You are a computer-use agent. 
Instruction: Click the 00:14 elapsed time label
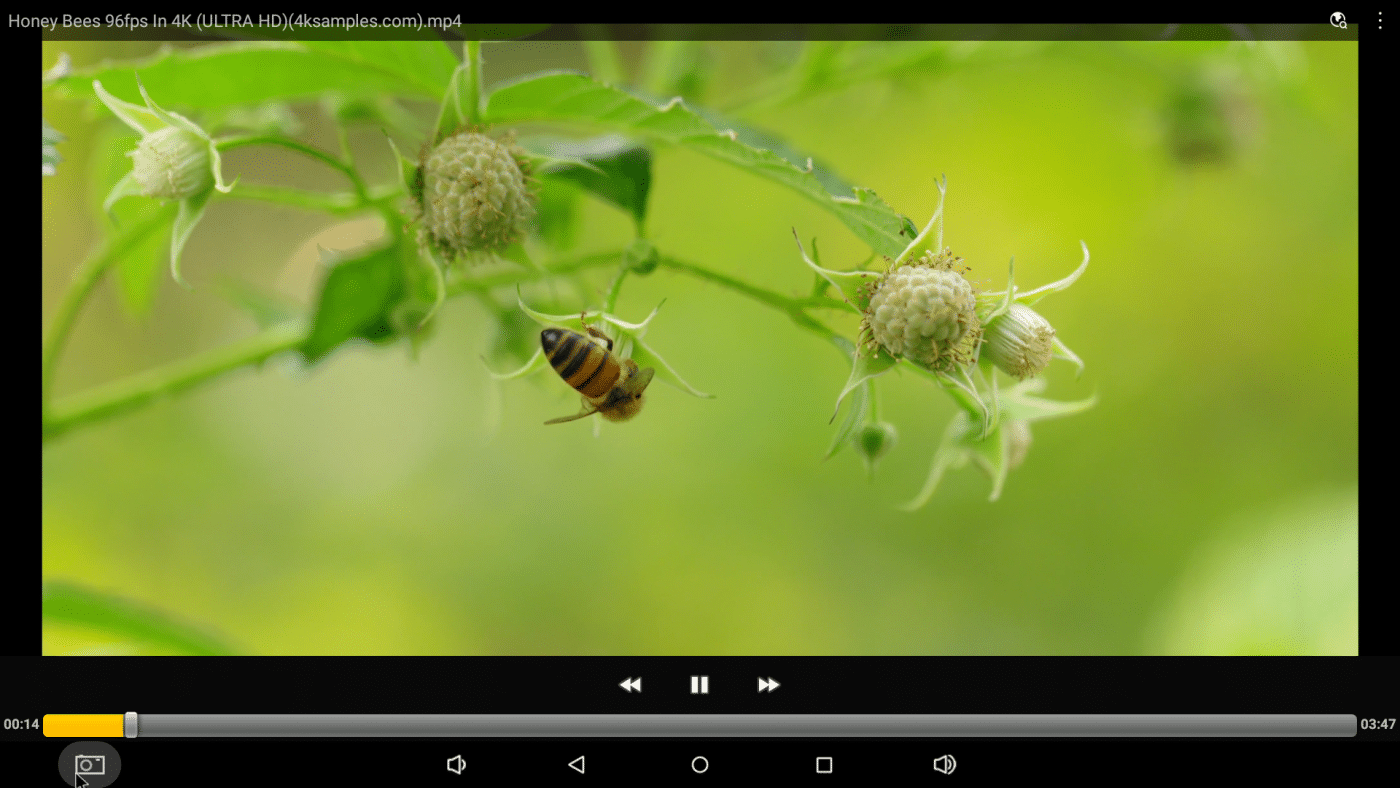21,725
